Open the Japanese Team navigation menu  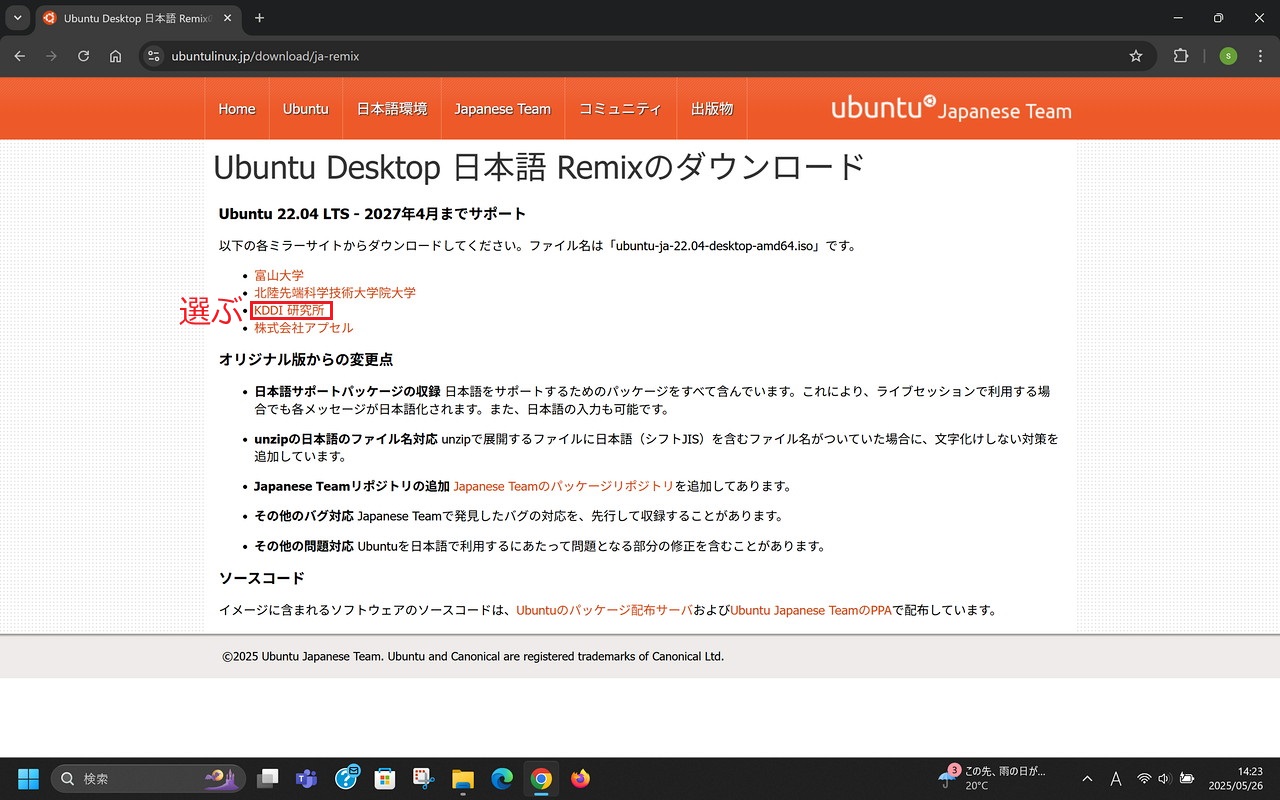coord(502,109)
